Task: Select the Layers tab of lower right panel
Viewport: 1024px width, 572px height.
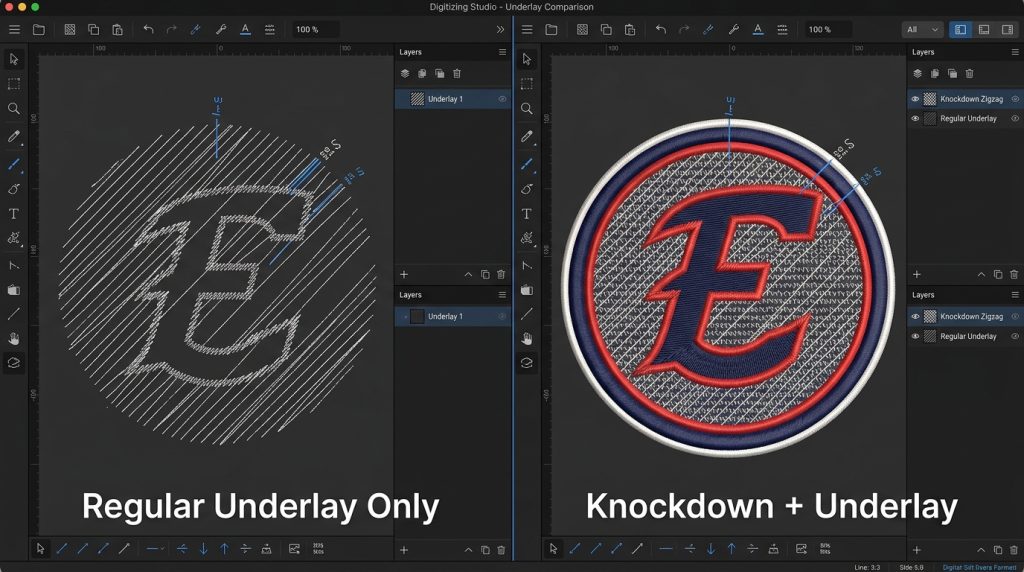Action: coord(923,295)
